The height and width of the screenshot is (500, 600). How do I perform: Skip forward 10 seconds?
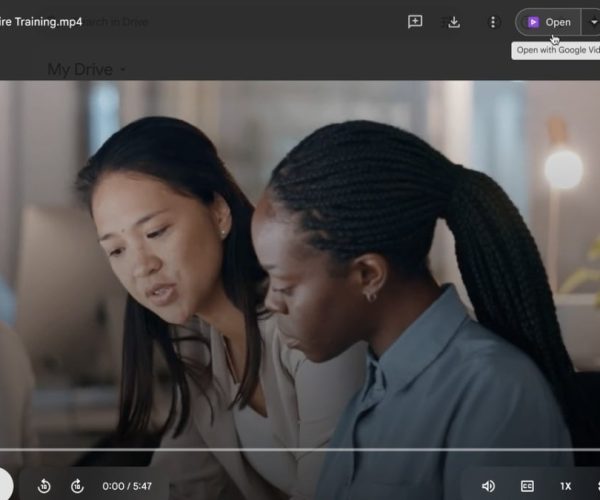(77, 486)
